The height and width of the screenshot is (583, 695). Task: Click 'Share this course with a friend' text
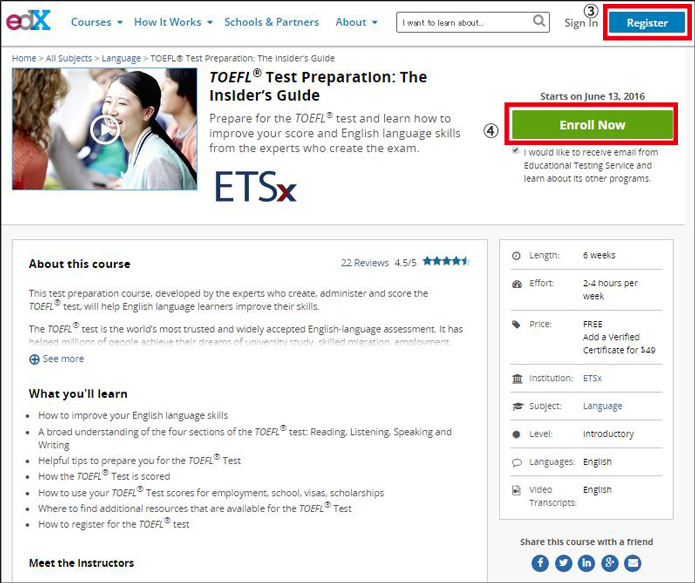[586, 542]
